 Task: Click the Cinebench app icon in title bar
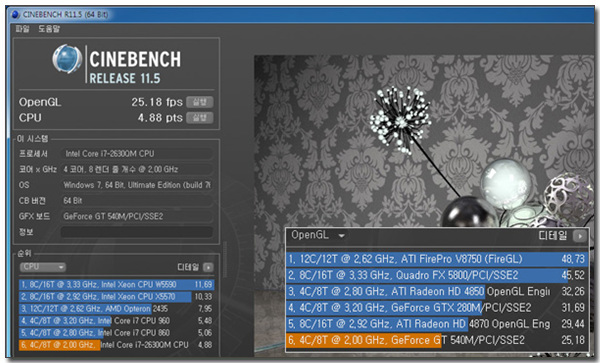(x=15, y=15)
